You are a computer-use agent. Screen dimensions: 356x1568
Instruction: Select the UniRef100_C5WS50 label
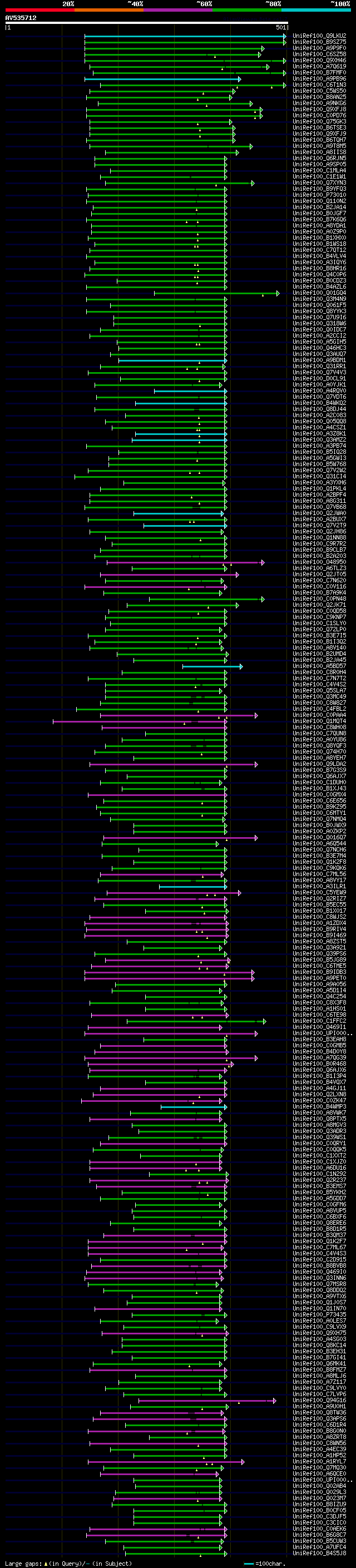click(x=319, y=91)
